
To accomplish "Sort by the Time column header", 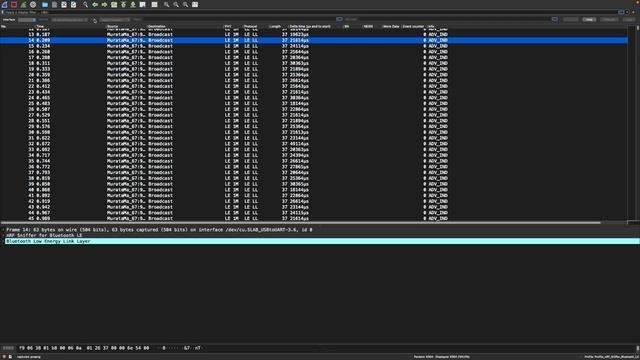I will (40, 27).
